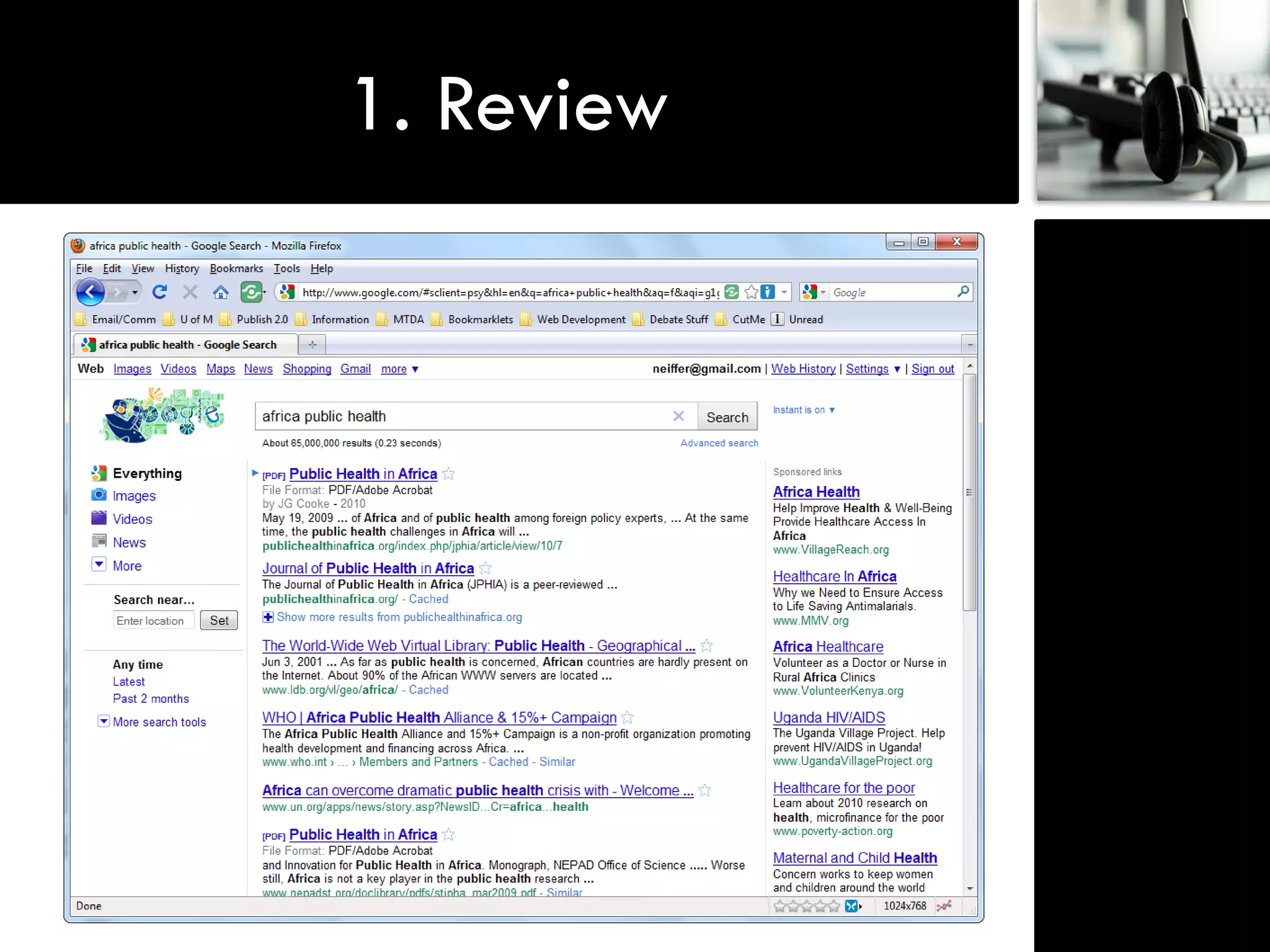The height and width of the screenshot is (952, 1270).
Task: Open the Settings dropdown
Action: [873, 369]
